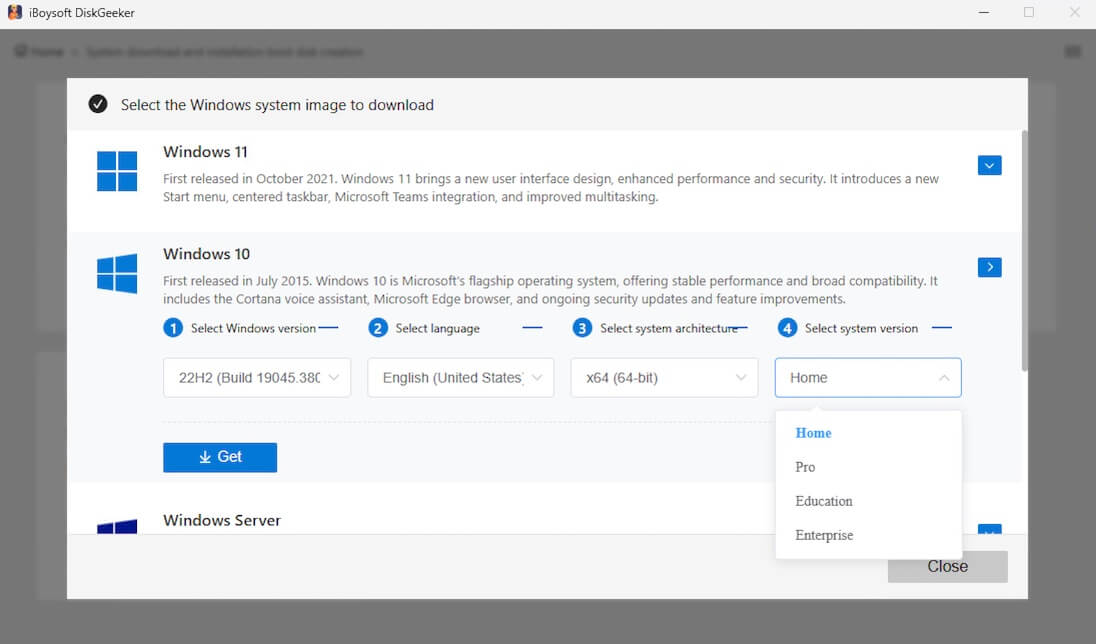The height and width of the screenshot is (644, 1096).
Task: Open the x64 (64-bit) architecture dropdown
Action: coord(664,378)
